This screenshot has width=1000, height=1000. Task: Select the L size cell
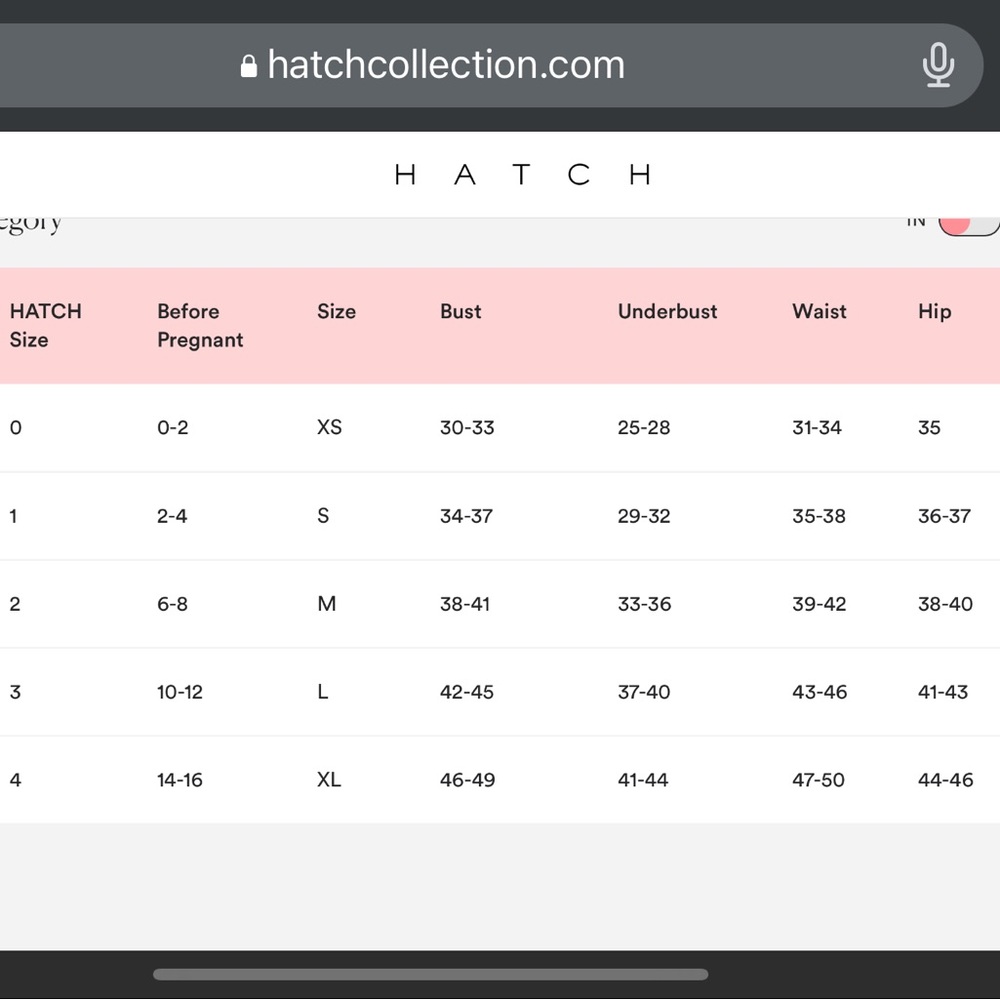tap(323, 691)
